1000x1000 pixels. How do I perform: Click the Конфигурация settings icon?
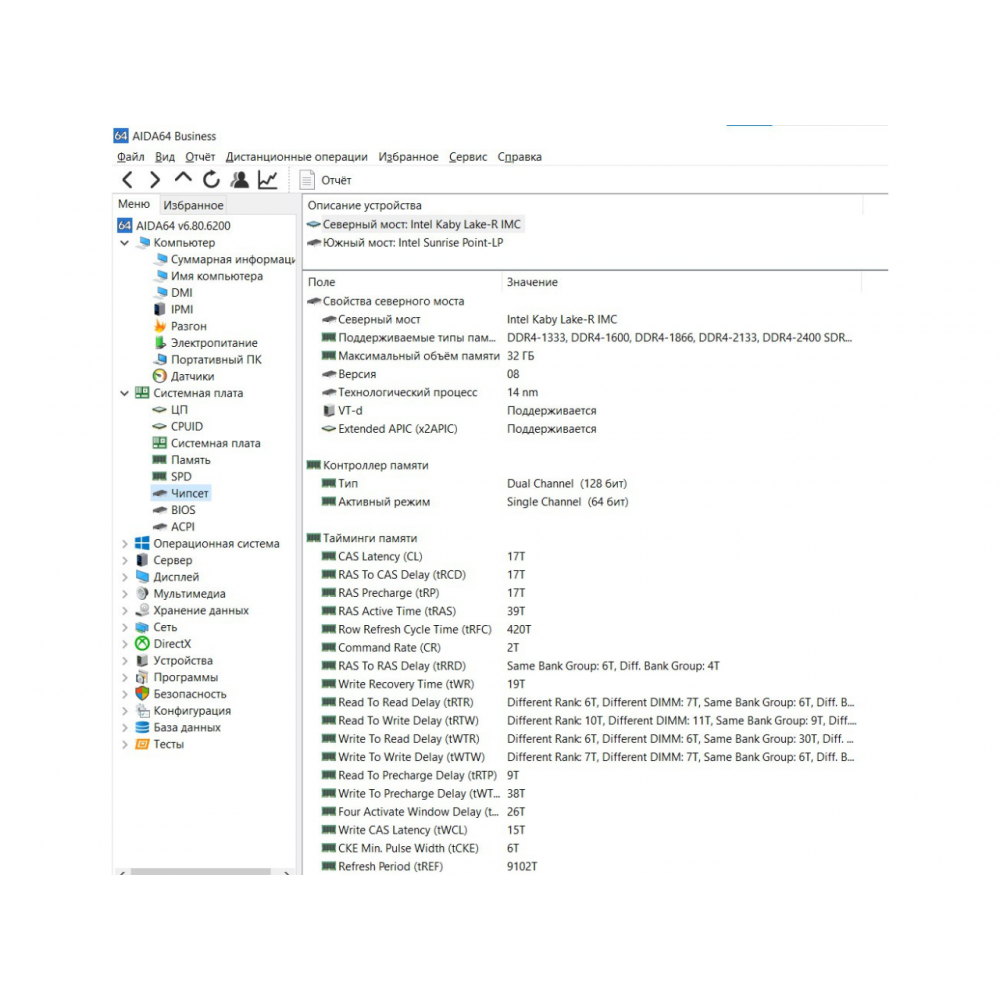coord(142,710)
